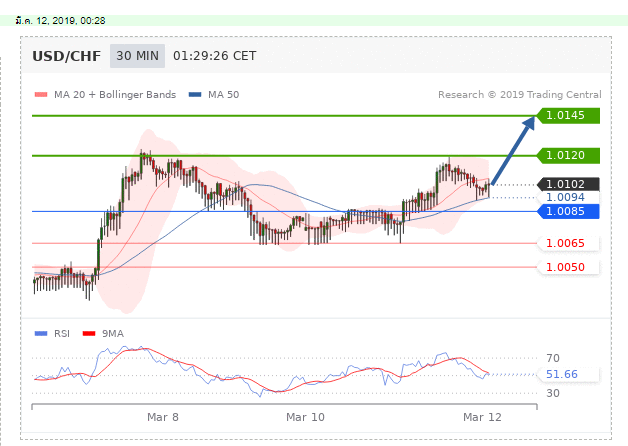Click the 51.66 RSI value
Image resolution: width=628 pixels, height=446 pixels.
[562, 374]
